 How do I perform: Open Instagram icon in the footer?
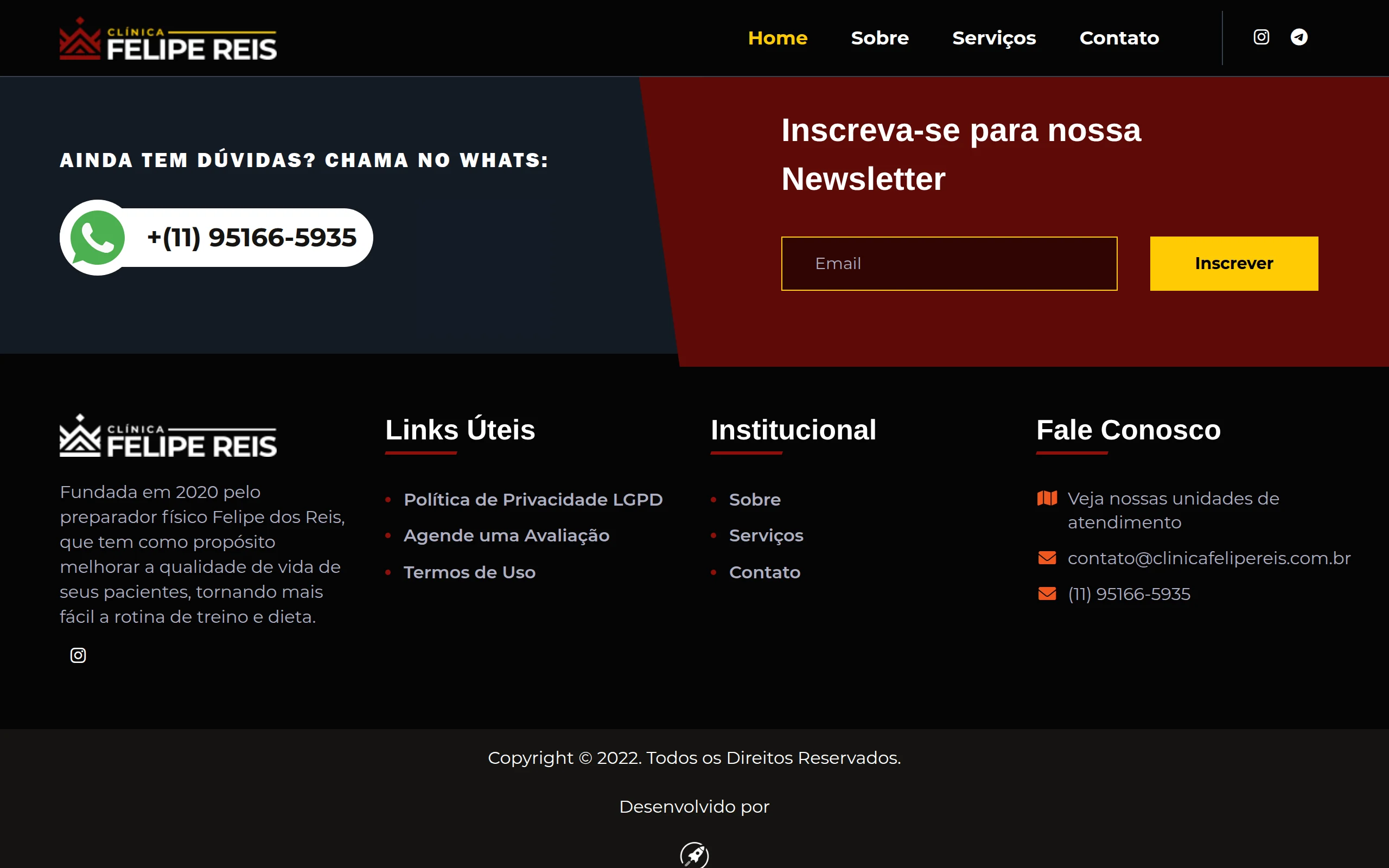[x=78, y=655]
